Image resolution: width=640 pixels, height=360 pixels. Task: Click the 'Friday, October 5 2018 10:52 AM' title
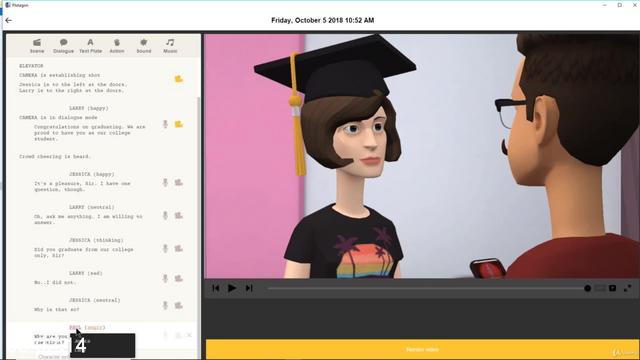coord(322,20)
